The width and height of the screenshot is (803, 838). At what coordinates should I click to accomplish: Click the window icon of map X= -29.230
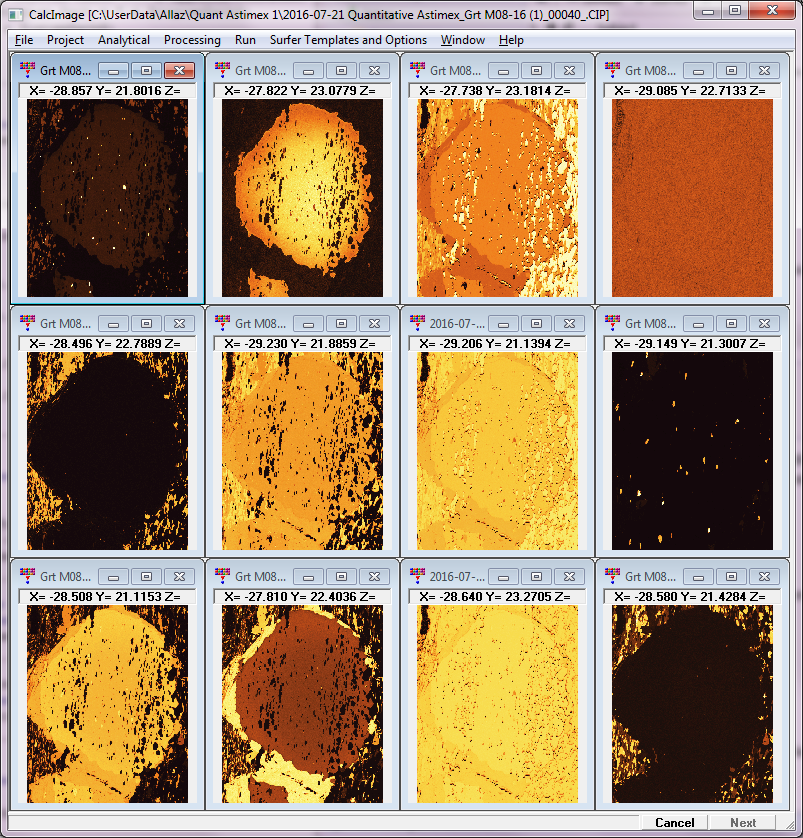coord(222,323)
